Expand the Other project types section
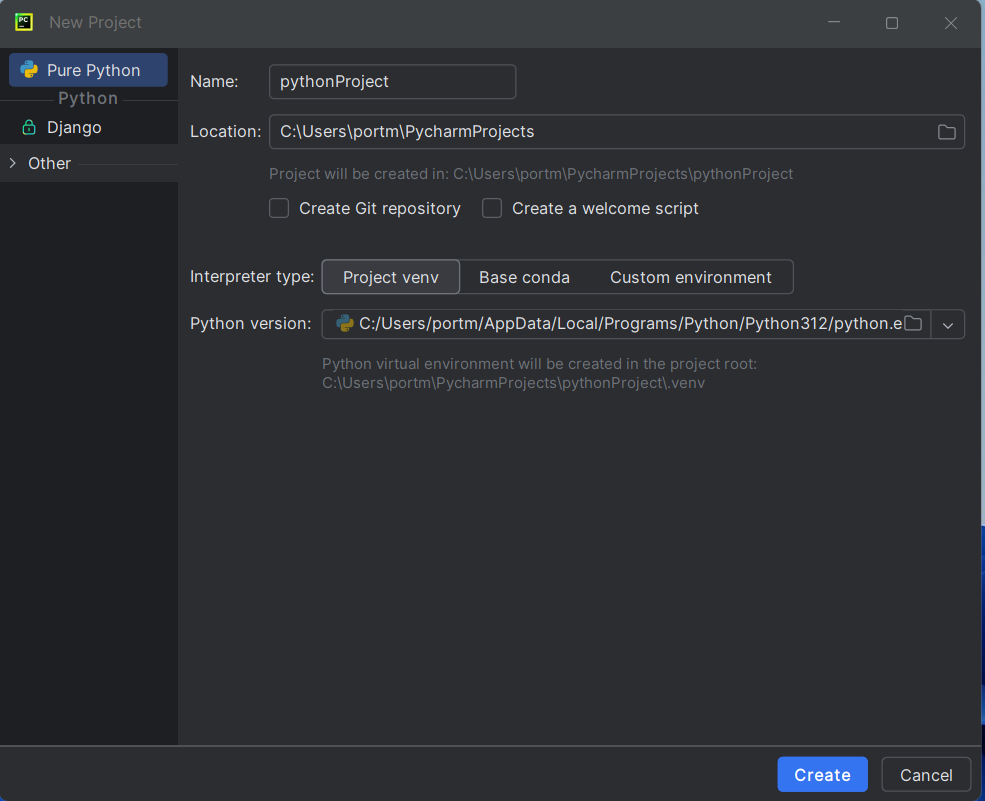 (13, 163)
